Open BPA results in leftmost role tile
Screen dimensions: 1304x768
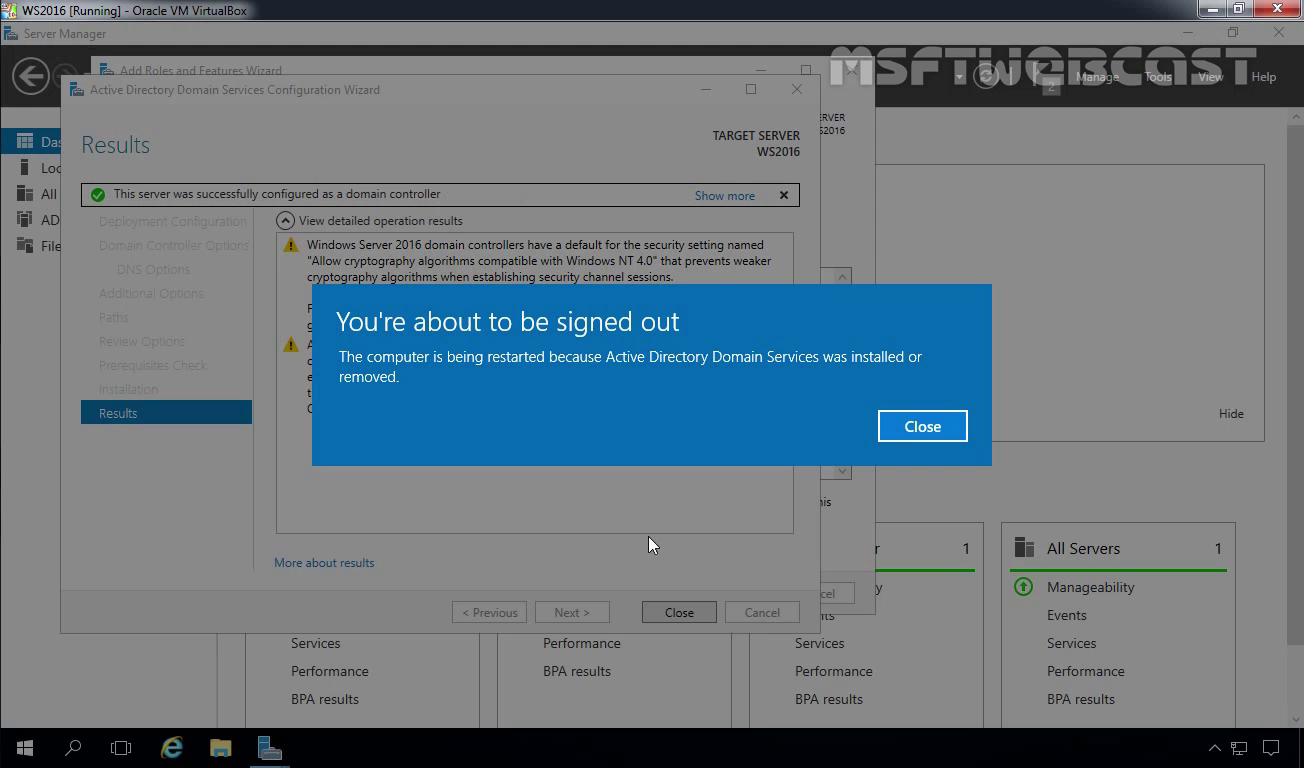pyautogui.click(x=324, y=699)
